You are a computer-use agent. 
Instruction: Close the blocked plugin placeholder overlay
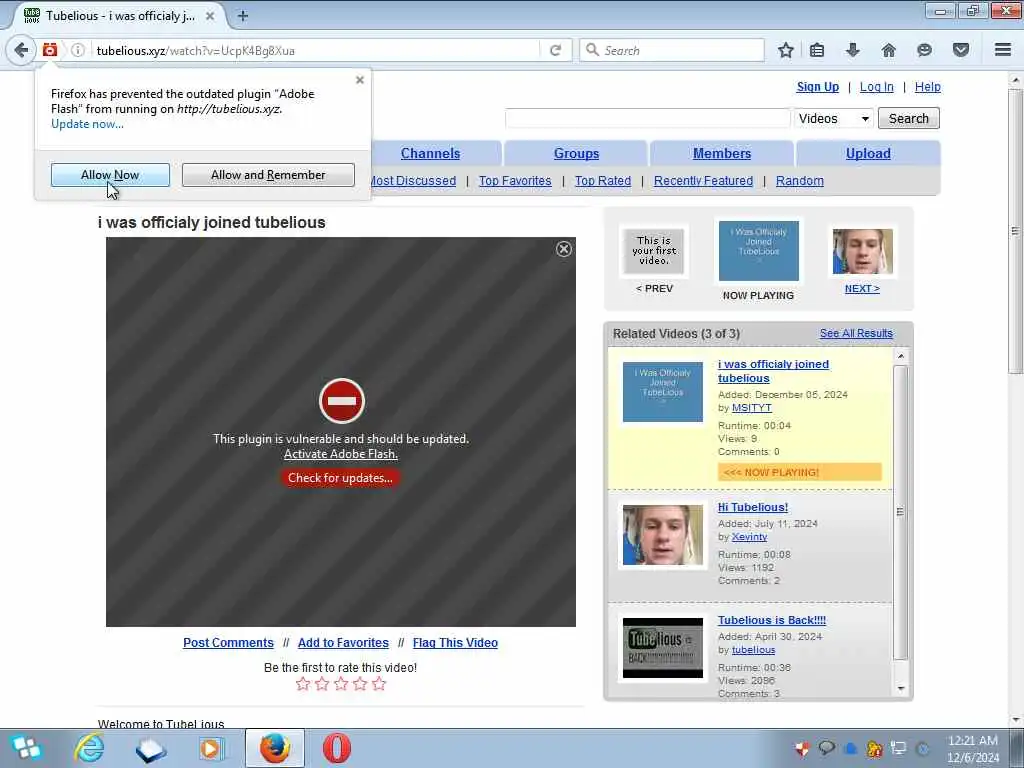564,249
